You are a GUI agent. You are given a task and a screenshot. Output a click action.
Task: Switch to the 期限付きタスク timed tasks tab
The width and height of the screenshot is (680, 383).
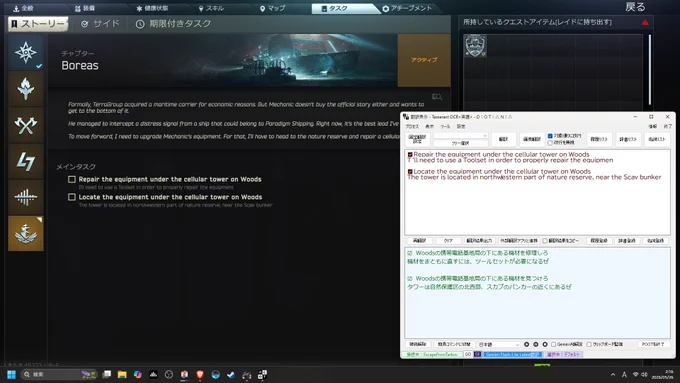(173, 24)
